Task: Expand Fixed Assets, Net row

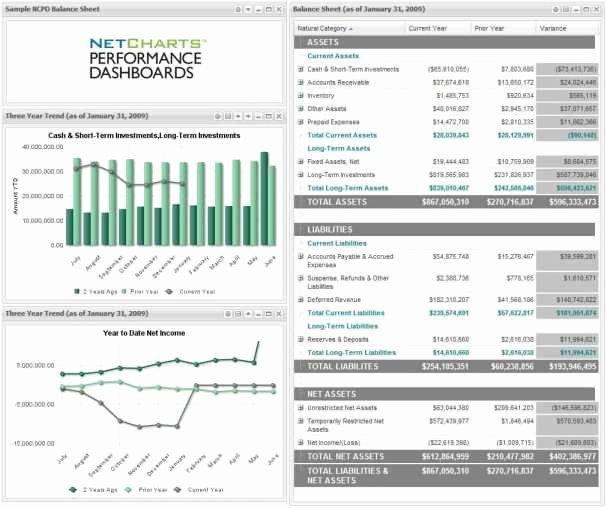Action: [300, 161]
